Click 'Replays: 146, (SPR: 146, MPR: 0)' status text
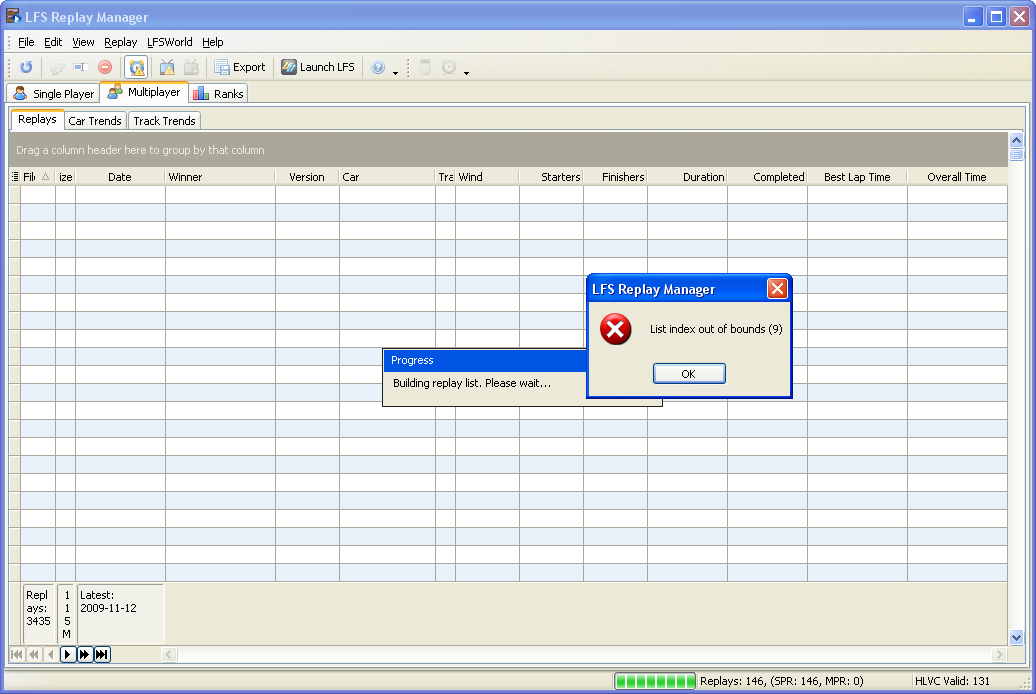Viewport: 1036px width, 694px height. pyautogui.click(x=782, y=681)
